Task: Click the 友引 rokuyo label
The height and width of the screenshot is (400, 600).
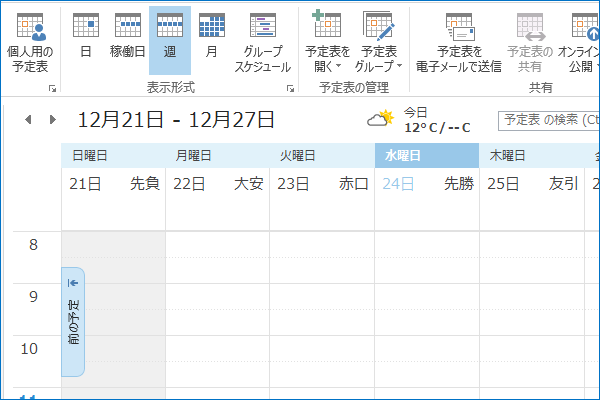Action: coord(563,184)
